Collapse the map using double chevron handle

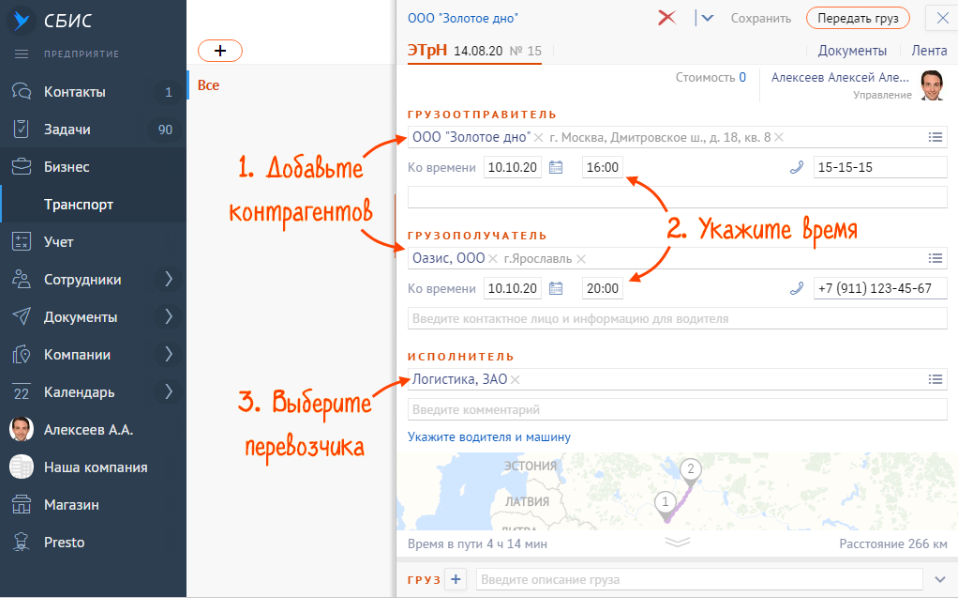pyautogui.click(x=677, y=542)
